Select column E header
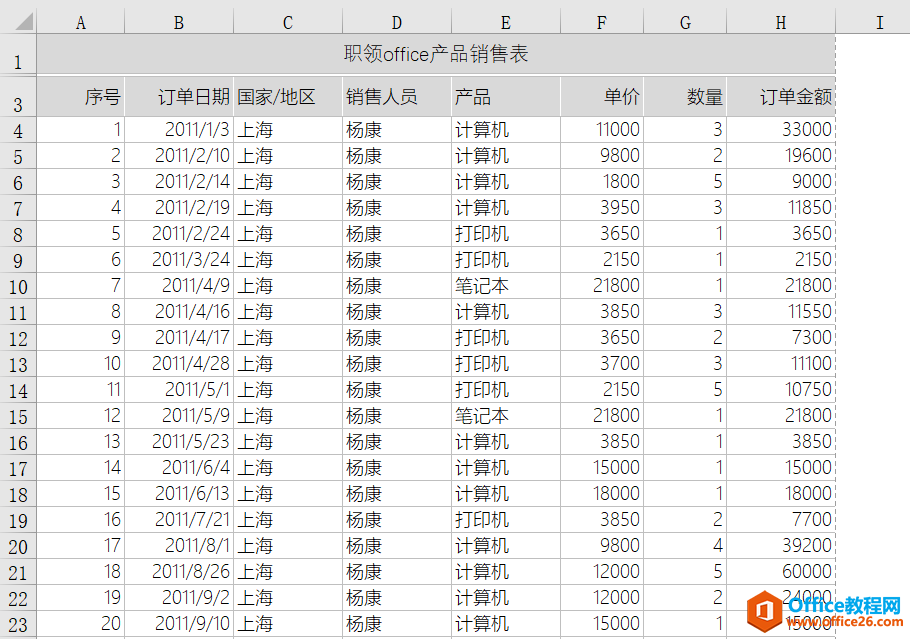The image size is (910, 639). pyautogui.click(x=506, y=22)
